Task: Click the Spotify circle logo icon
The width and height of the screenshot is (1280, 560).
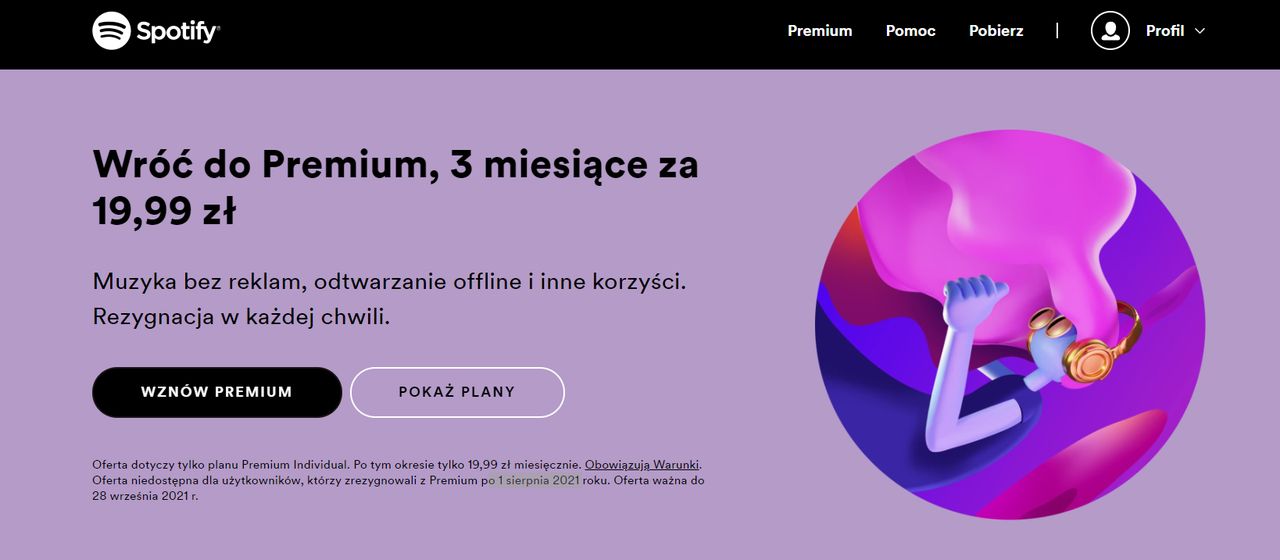Action: click(112, 31)
